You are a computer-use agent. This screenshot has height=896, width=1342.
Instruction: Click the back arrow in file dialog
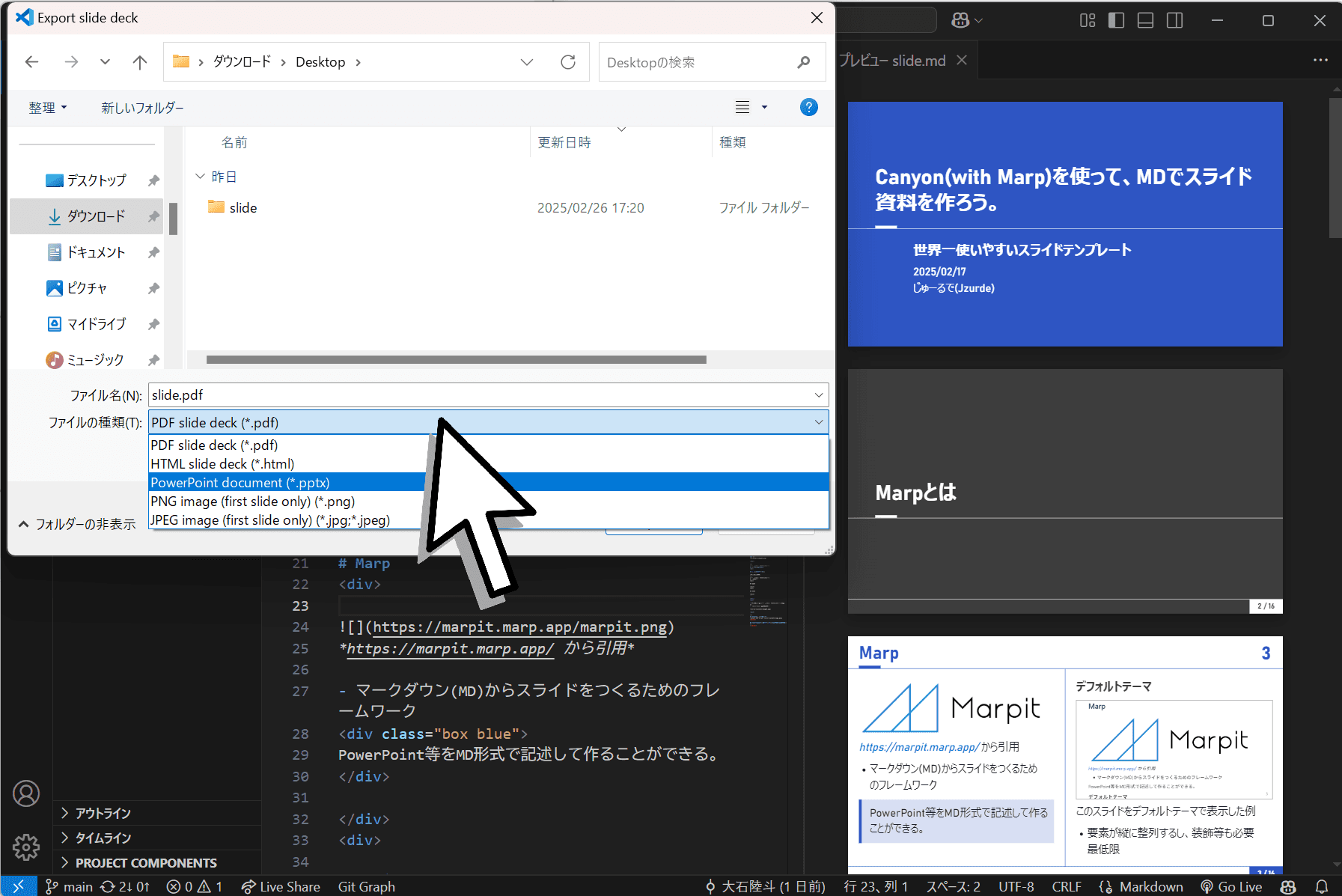point(31,62)
